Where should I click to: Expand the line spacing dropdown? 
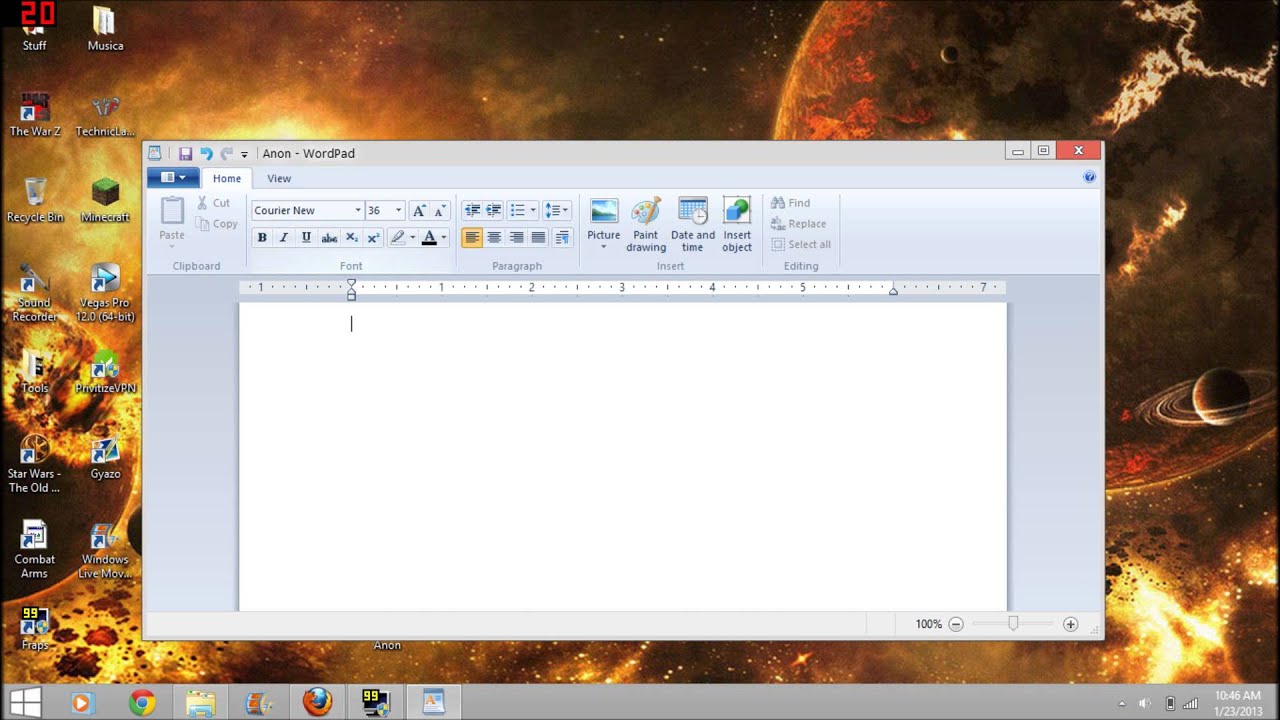click(x=558, y=210)
